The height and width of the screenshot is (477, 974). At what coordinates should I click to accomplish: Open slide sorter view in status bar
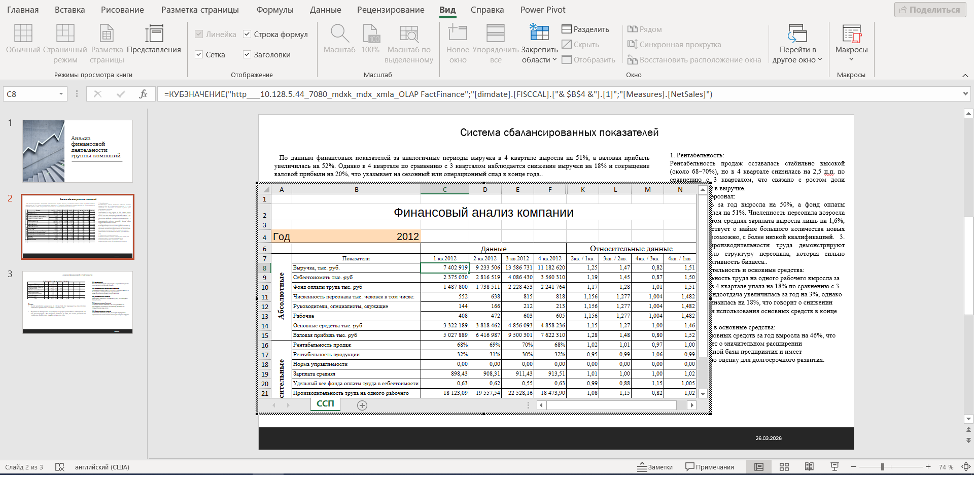point(784,467)
